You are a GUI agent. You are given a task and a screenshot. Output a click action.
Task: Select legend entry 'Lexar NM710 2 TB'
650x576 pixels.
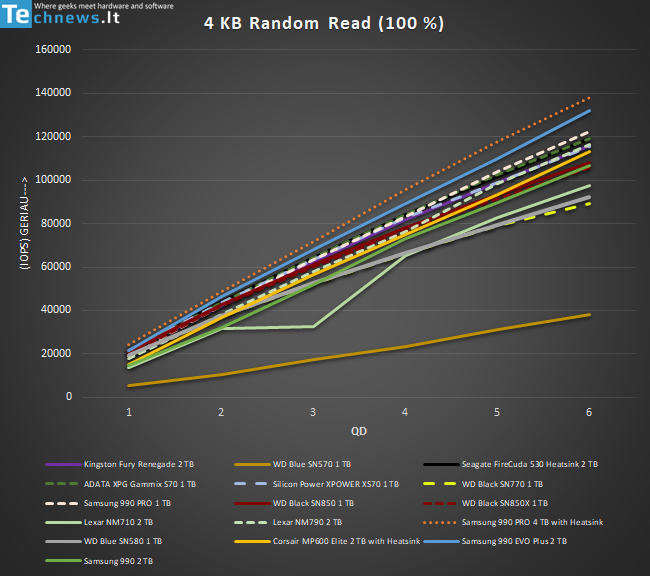(x=99, y=522)
